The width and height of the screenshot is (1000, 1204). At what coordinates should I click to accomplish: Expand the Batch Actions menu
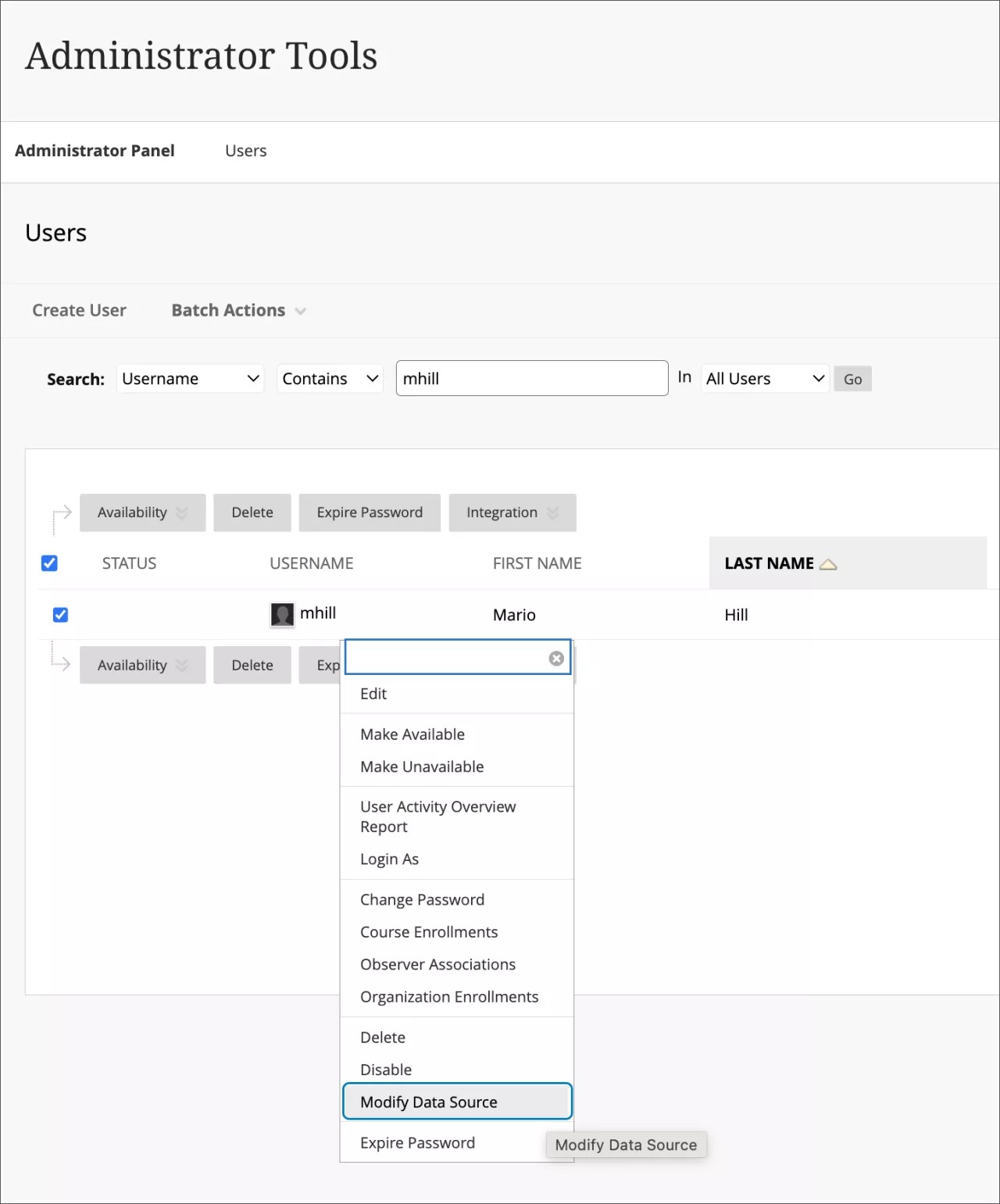click(x=237, y=310)
